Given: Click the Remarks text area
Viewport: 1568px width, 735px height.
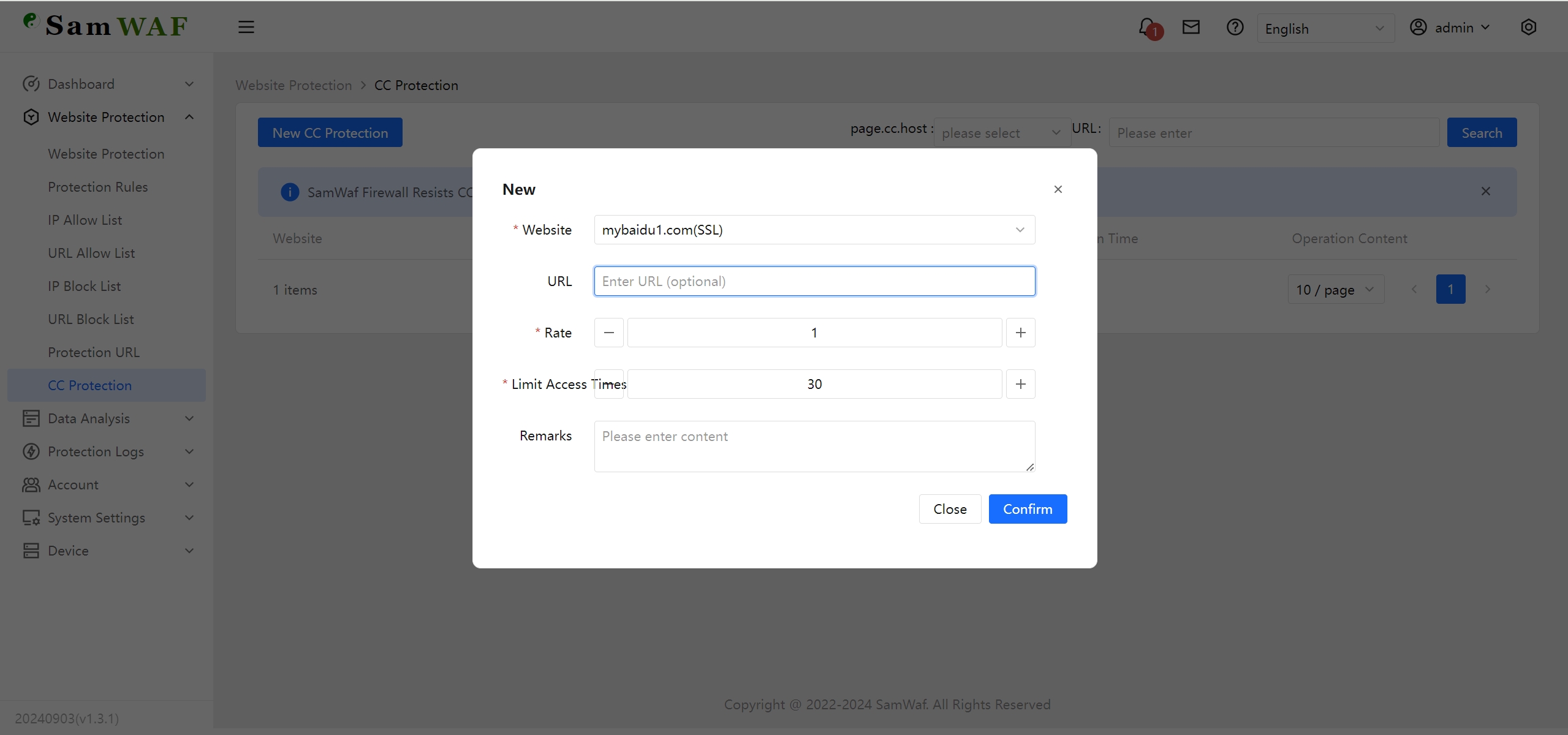Looking at the screenshot, I should click(814, 446).
